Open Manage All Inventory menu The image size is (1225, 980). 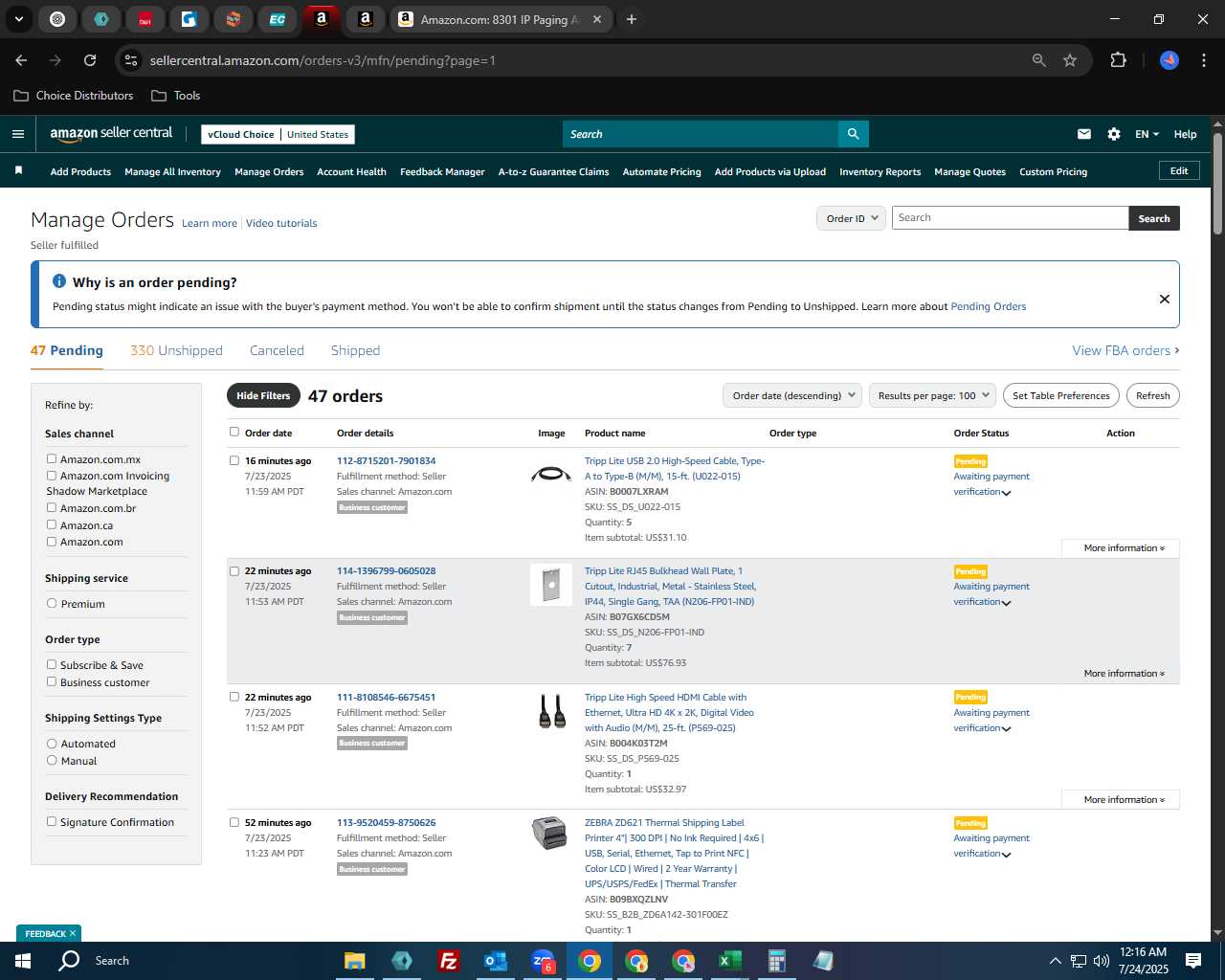pos(172,172)
